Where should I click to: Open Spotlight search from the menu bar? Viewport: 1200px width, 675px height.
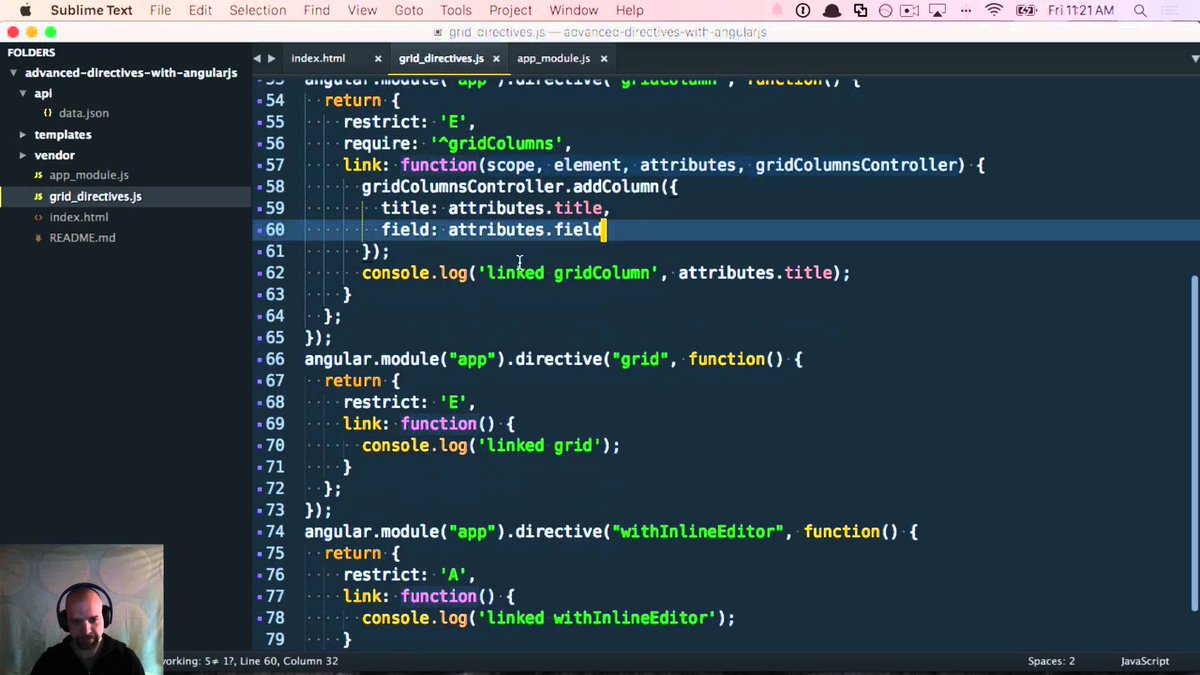coord(1139,11)
